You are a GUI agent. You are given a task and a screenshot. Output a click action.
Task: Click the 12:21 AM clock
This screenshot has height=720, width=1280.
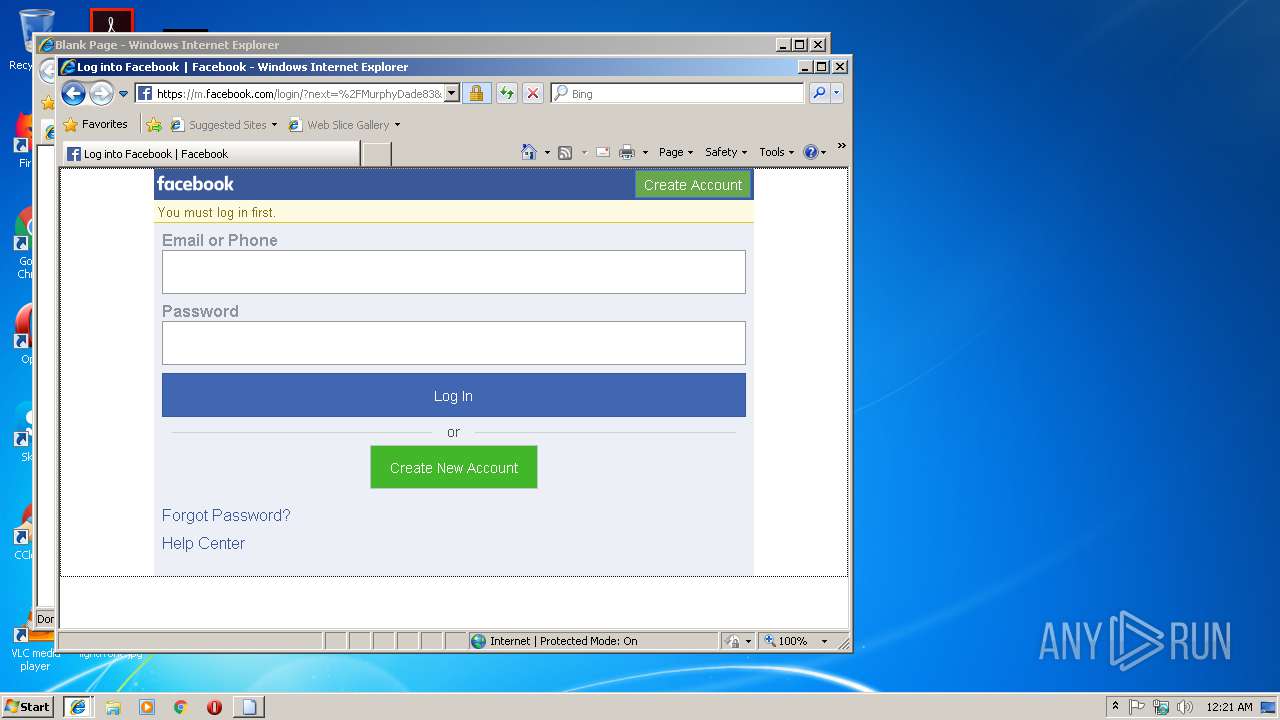click(1229, 707)
